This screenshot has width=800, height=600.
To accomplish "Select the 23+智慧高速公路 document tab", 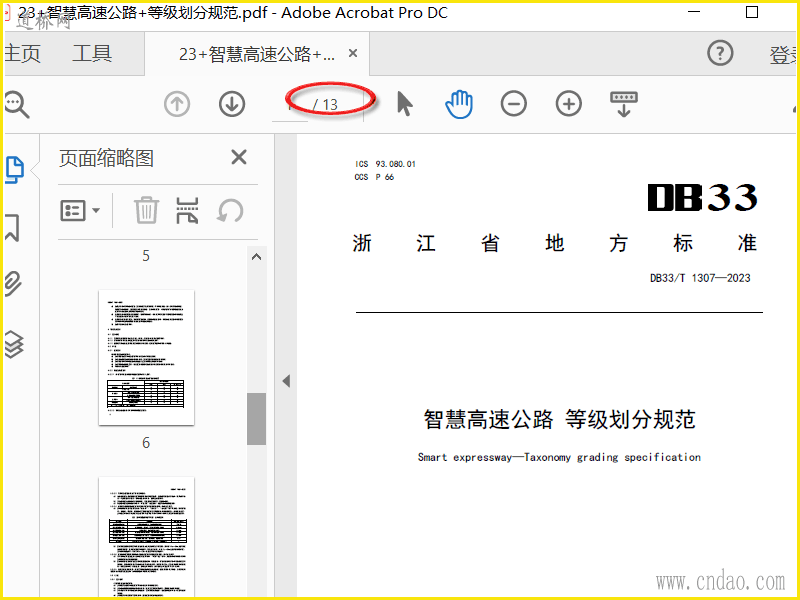I will (257, 54).
